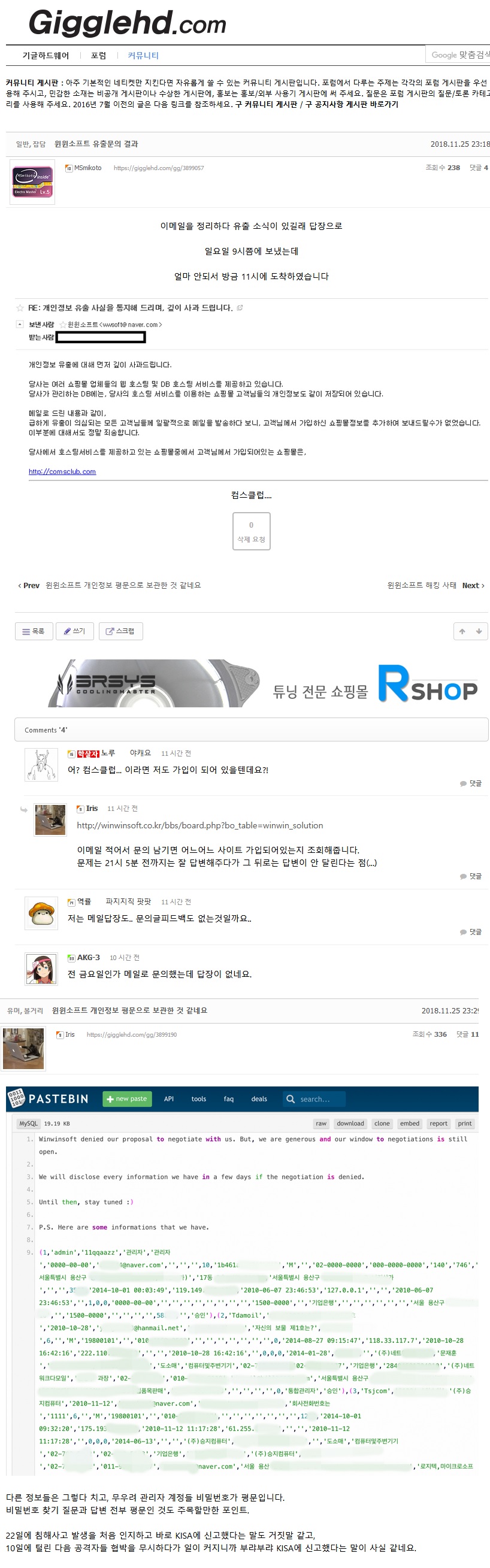The width and height of the screenshot is (490, 1568).
Task: Open the R SHOP tuning mall banner
Action: [374, 683]
